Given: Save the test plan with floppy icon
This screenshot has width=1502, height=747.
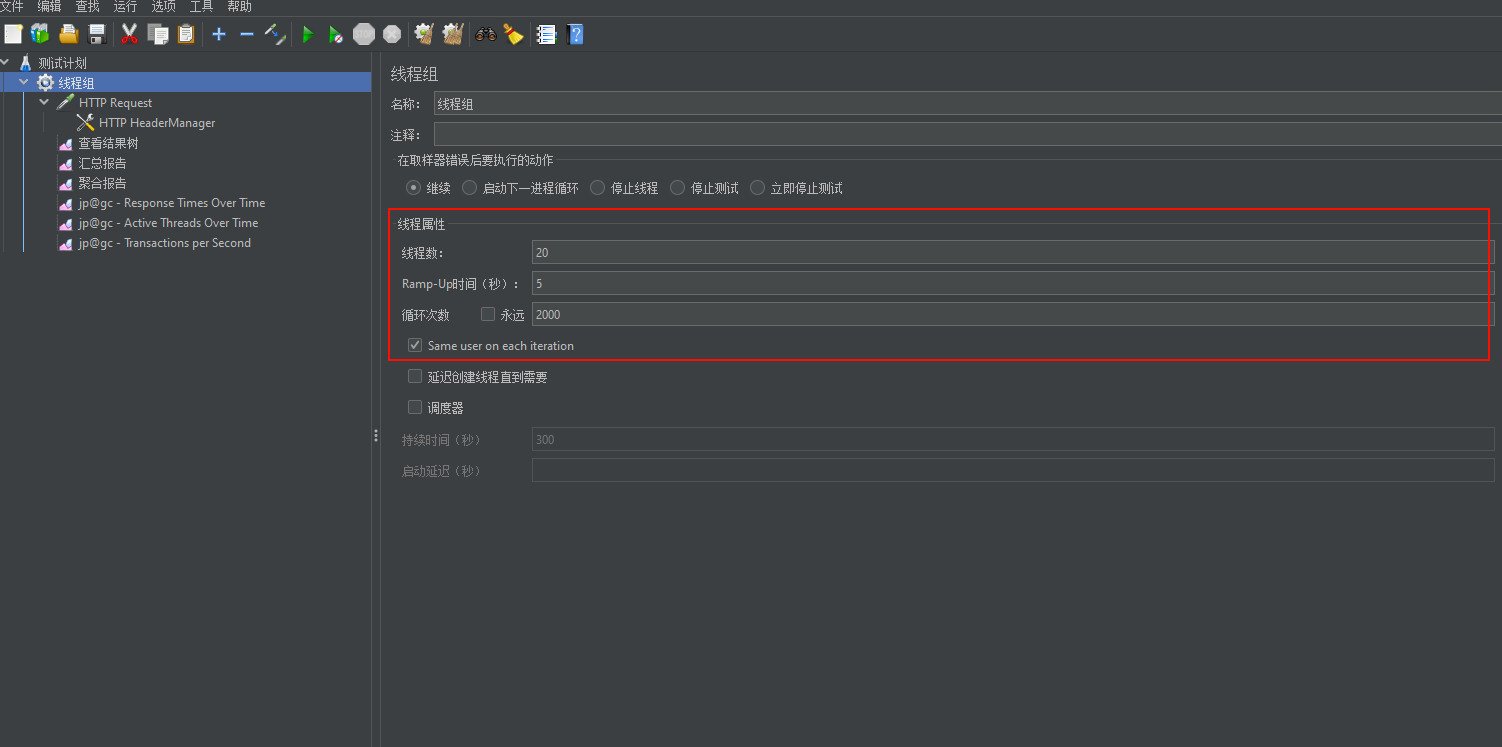Looking at the screenshot, I should tap(97, 34).
